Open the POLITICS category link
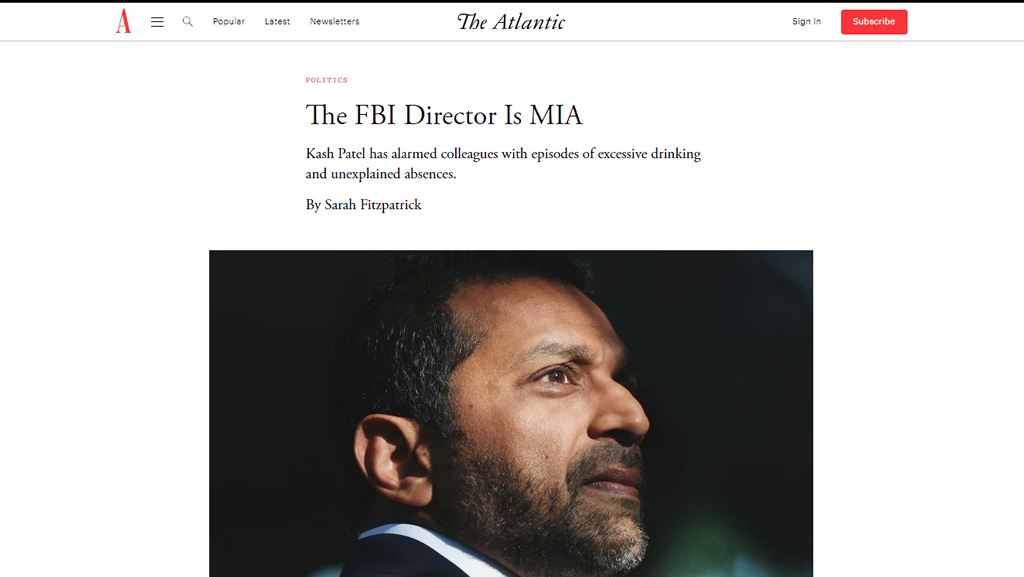 (x=327, y=80)
